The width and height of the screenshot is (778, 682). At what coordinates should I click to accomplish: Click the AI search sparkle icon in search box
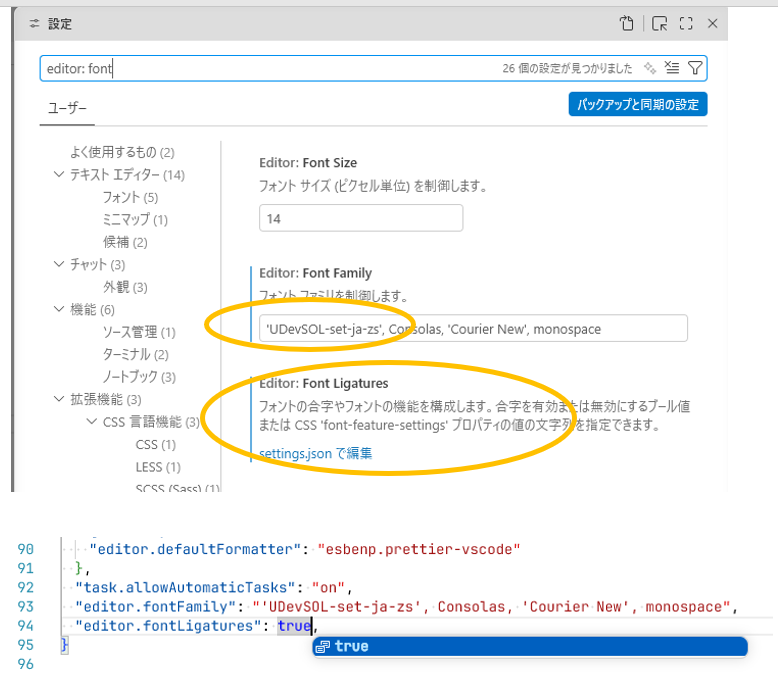point(650,68)
